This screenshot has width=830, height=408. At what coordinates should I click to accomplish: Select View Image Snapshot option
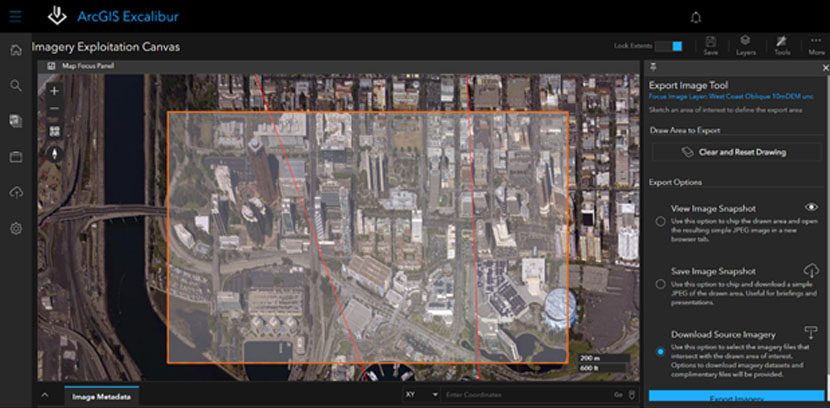click(660, 222)
